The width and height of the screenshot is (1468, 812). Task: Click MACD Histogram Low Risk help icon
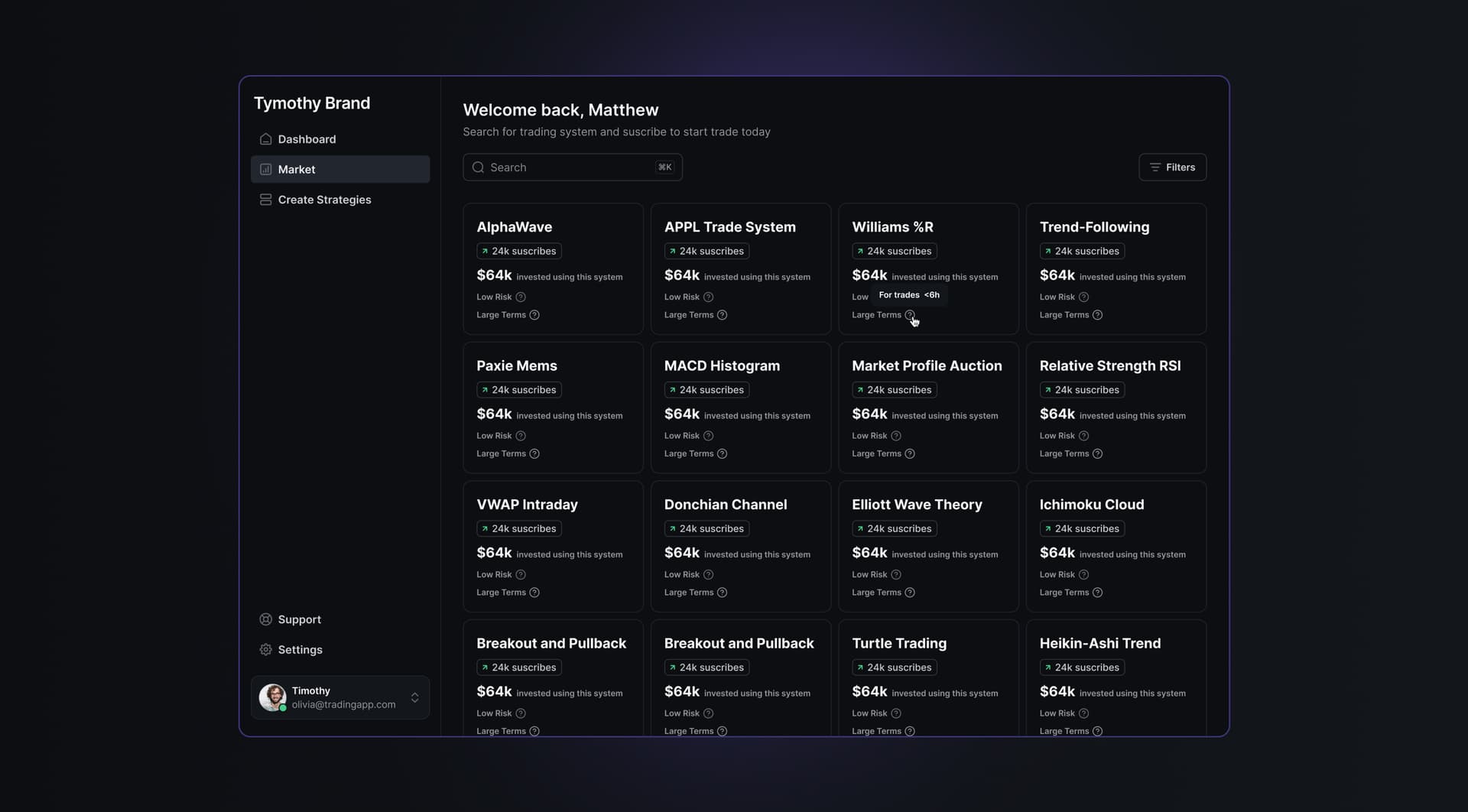point(708,436)
